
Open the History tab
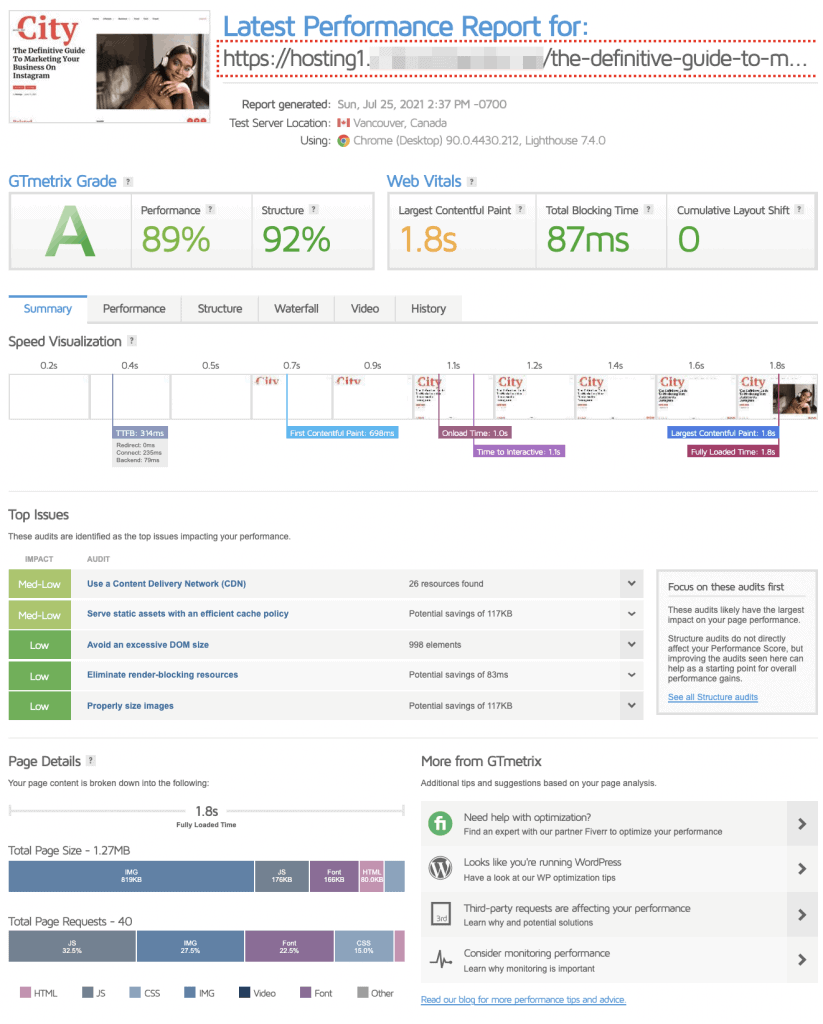coord(428,309)
